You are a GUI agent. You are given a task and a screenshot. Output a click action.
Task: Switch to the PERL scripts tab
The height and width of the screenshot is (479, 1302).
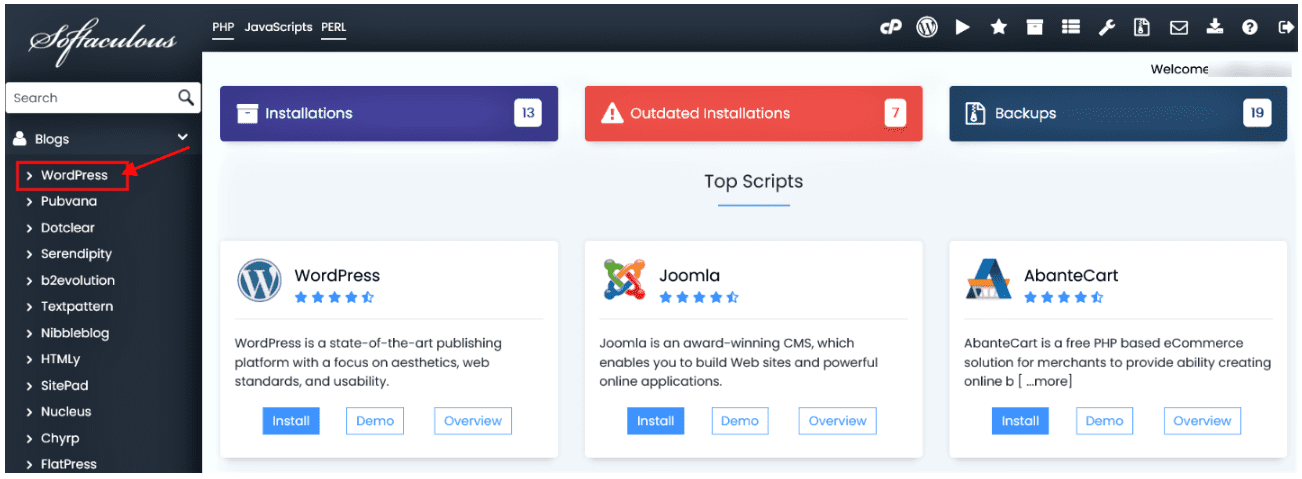point(335,28)
